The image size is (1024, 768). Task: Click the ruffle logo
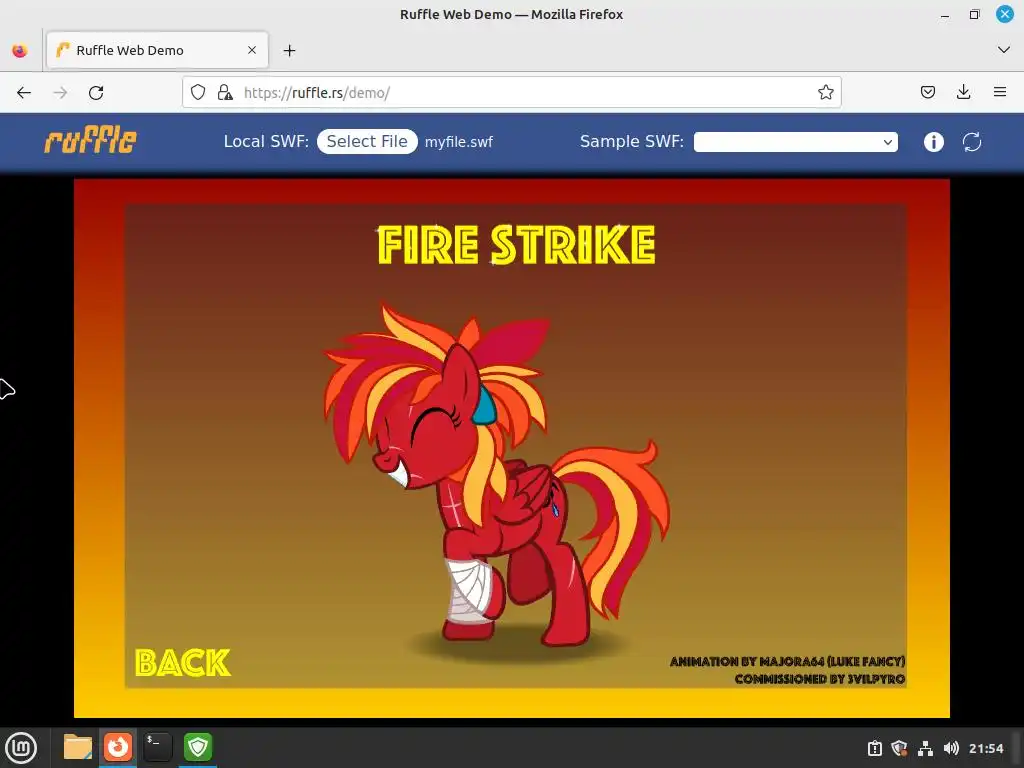click(x=90, y=139)
